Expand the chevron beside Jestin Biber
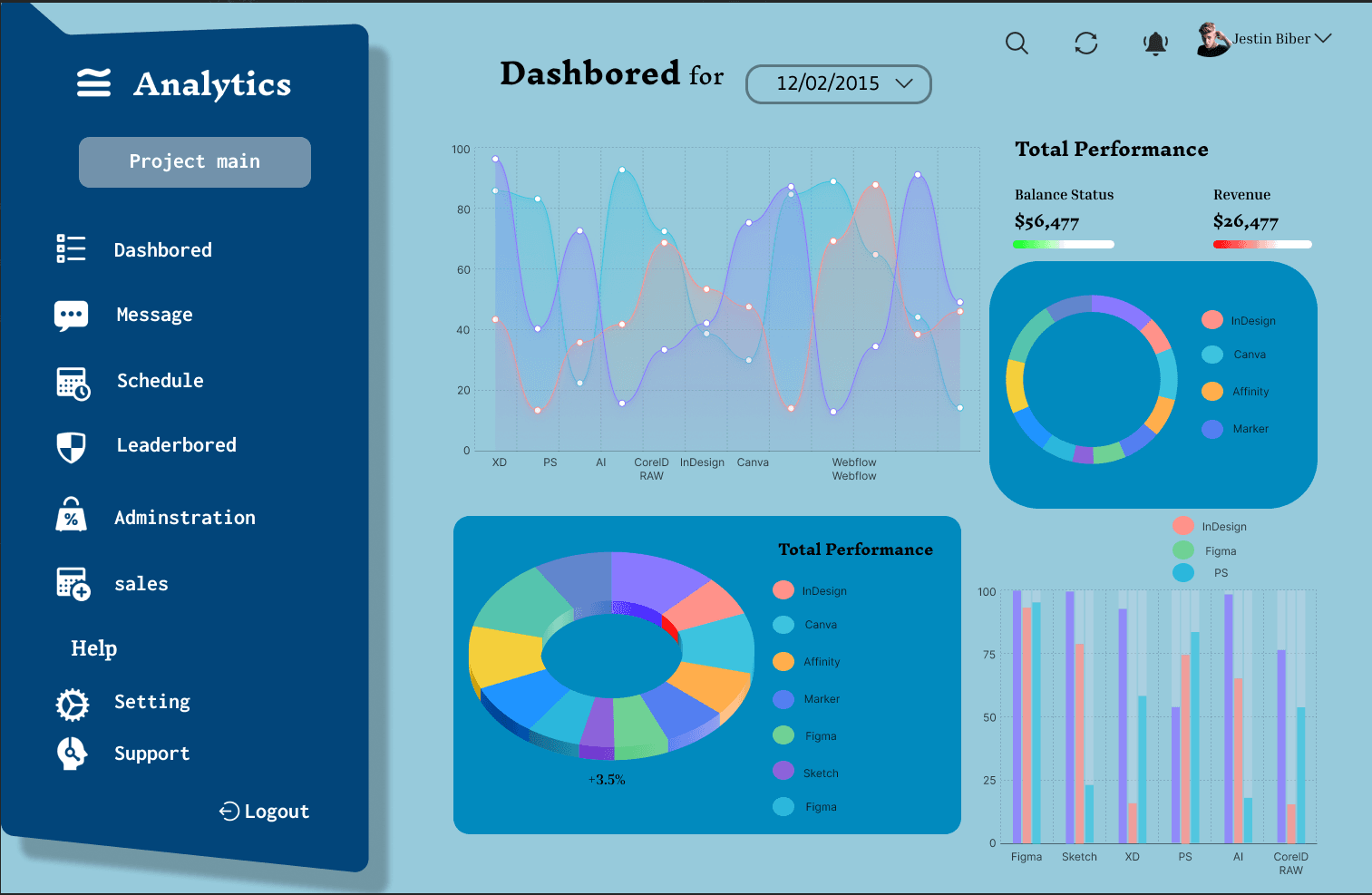Screen dimensions: 1372x895 click(x=1323, y=38)
